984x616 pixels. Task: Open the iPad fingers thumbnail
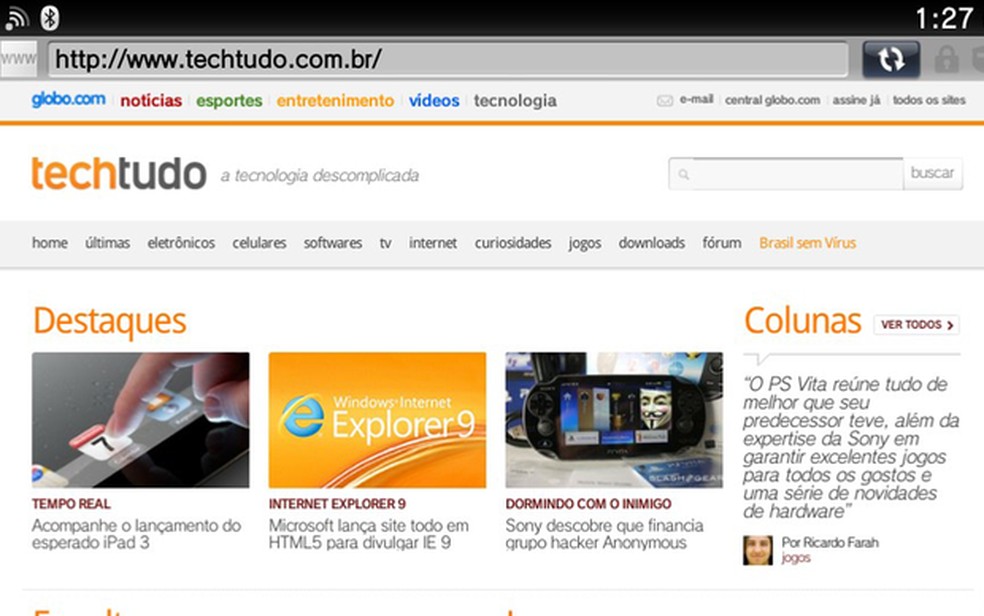pos(141,420)
